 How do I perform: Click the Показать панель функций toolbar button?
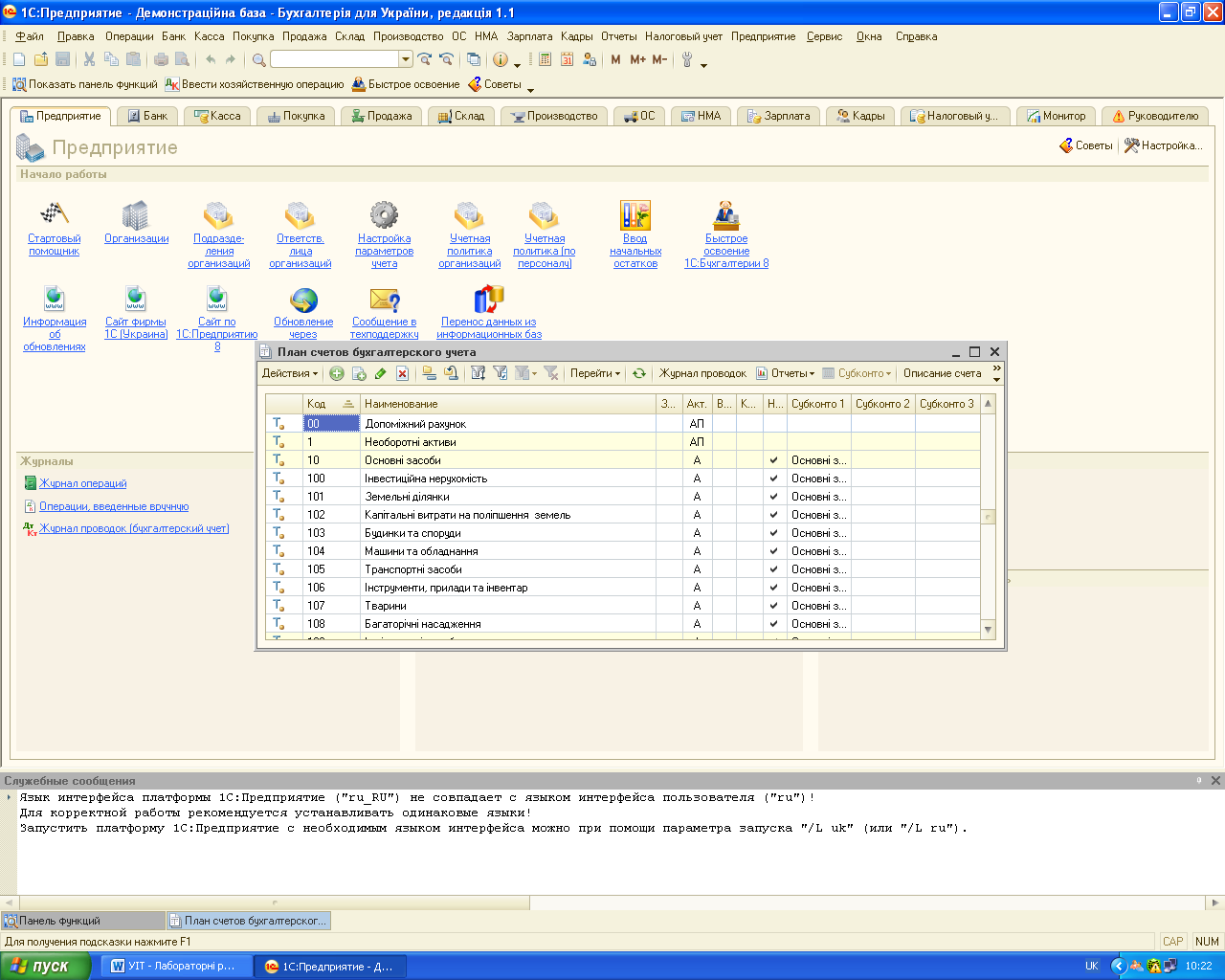tap(84, 84)
